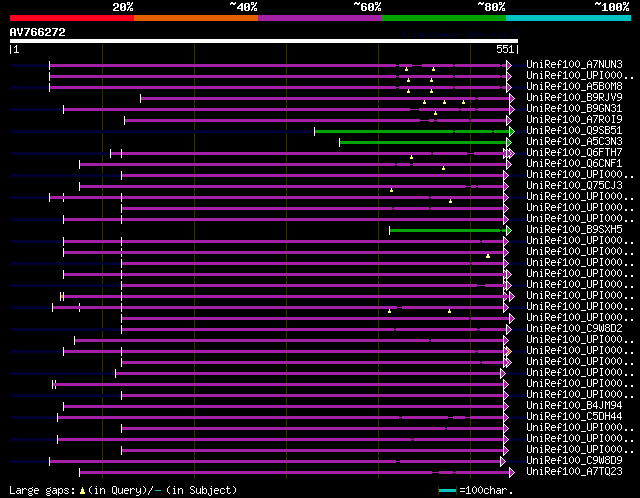Select the UniRef100_Q6FTH7 hit name

tap(574, 153)
